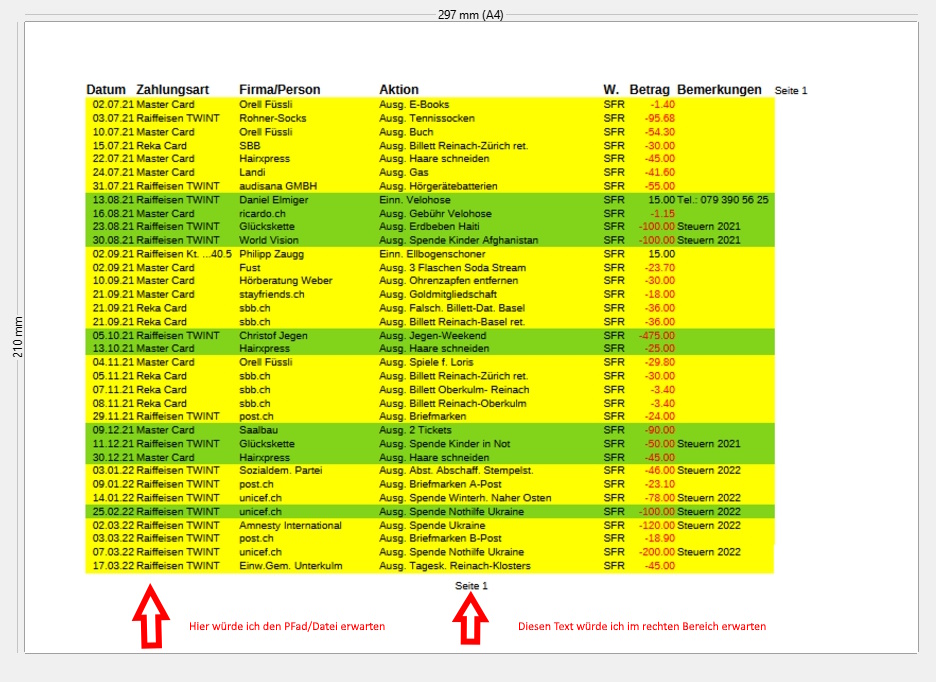The width and height of the screenshot is (936, 682).
Task: Select the amount '-95.68'
Action: coord(660,118)
